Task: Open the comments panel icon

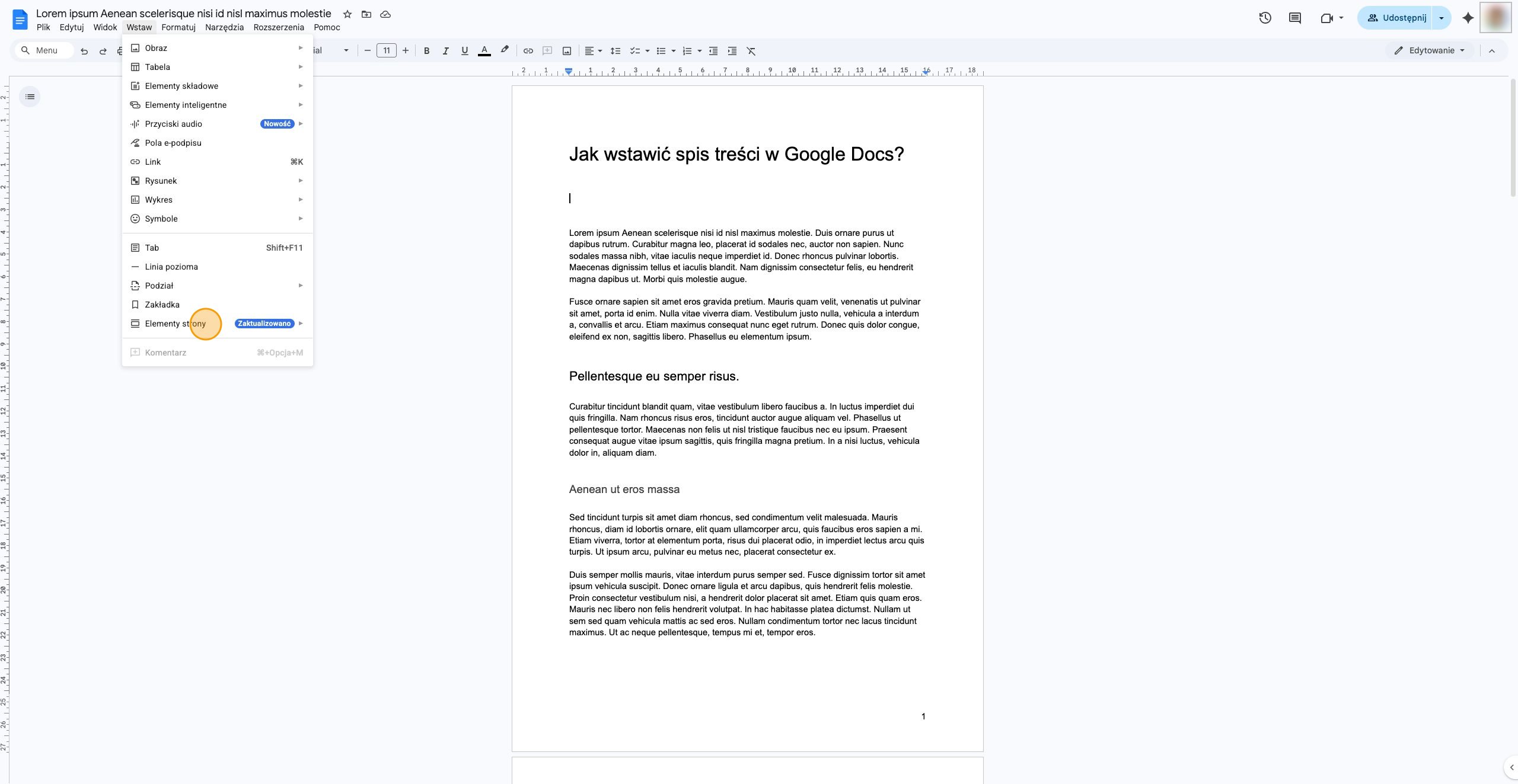Action: coord(1295,18)
